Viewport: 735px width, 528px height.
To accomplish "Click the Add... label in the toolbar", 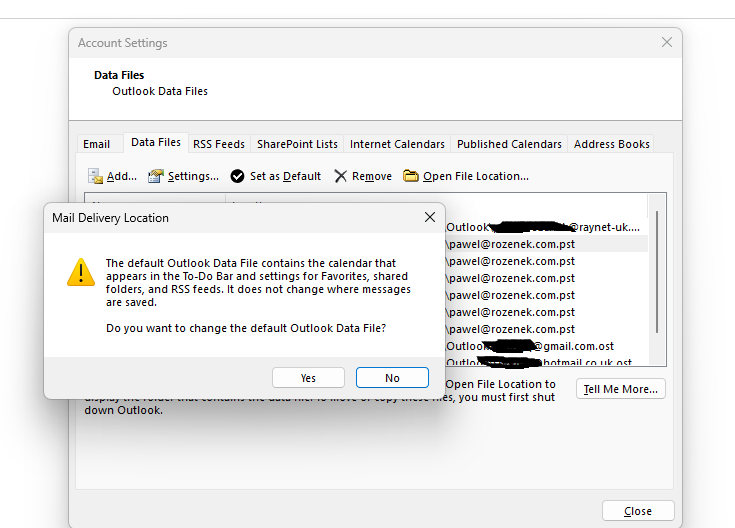I will coord(122,176).
